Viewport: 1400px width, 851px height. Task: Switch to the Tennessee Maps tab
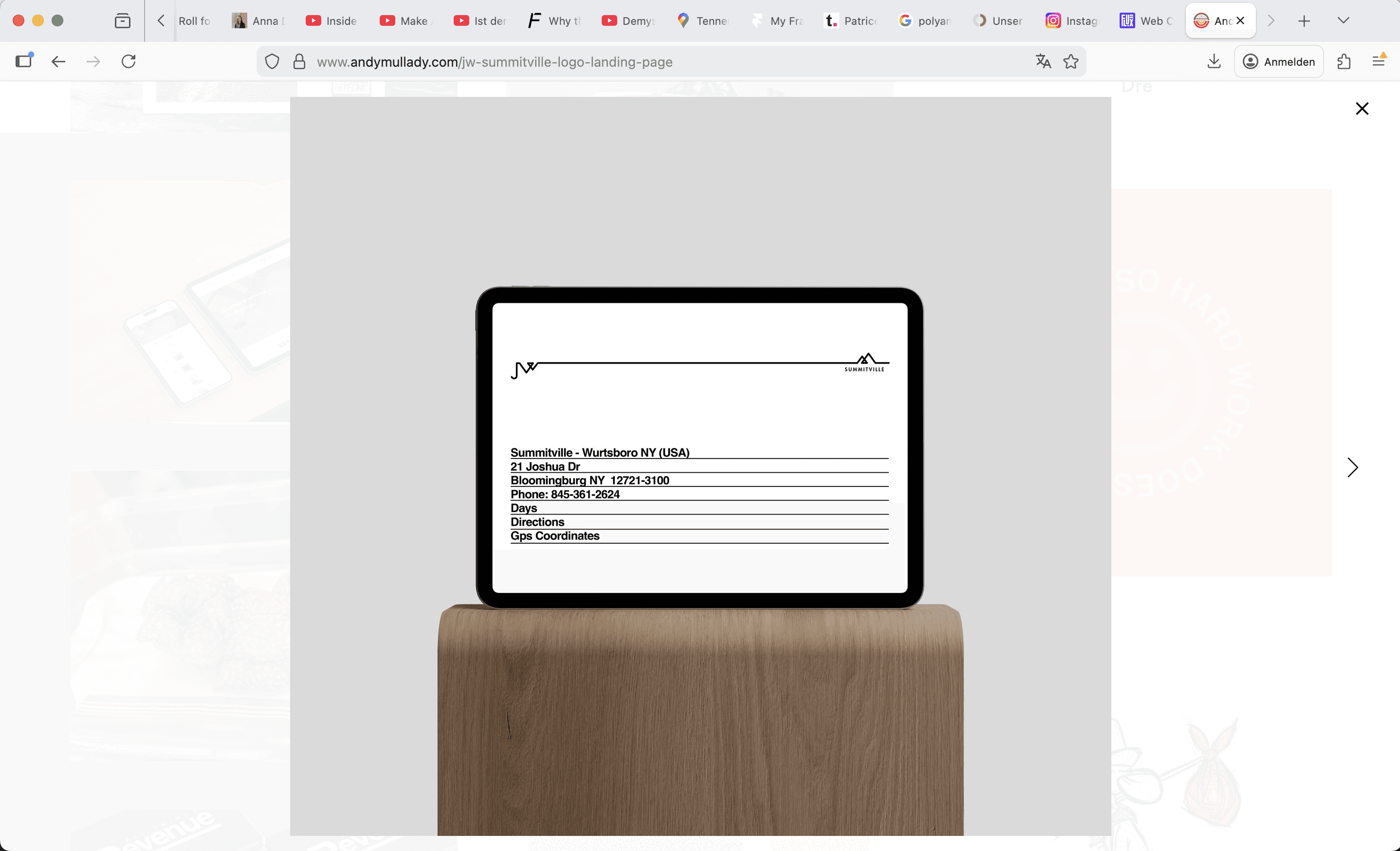(x=703, y=21)
